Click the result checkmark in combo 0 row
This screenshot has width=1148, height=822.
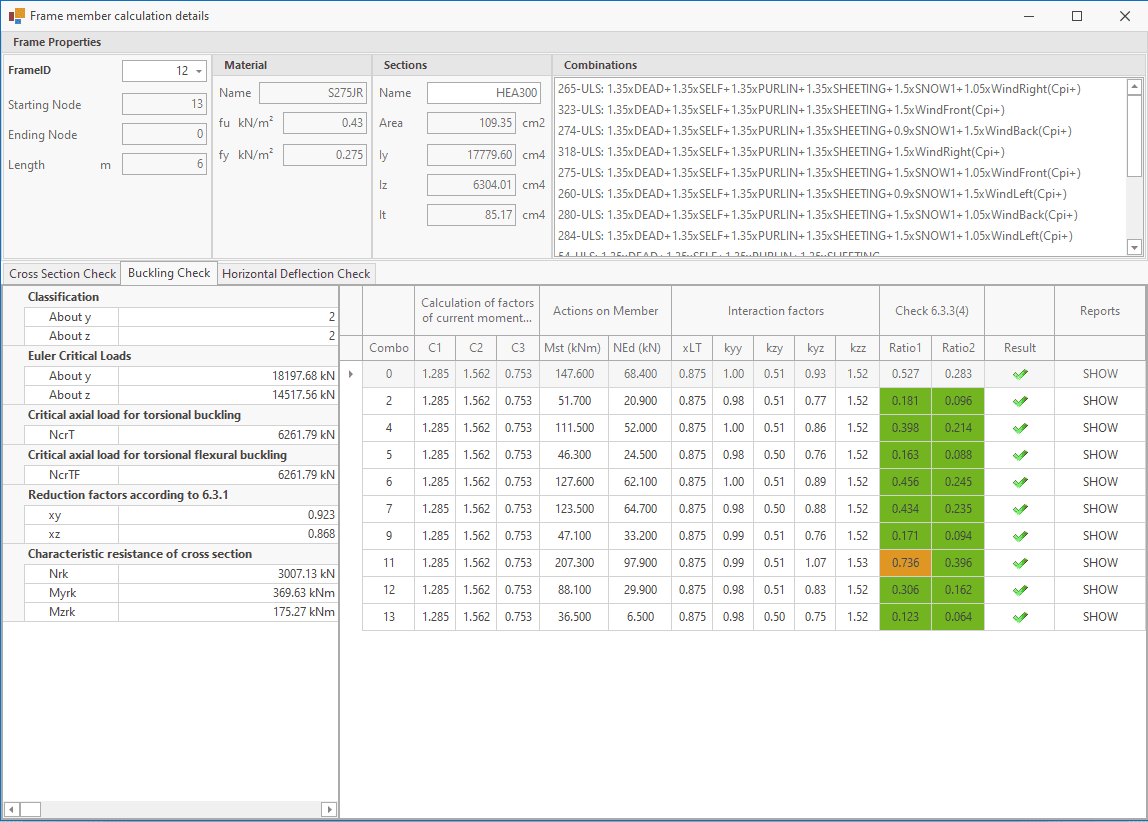pos(1019,374)
